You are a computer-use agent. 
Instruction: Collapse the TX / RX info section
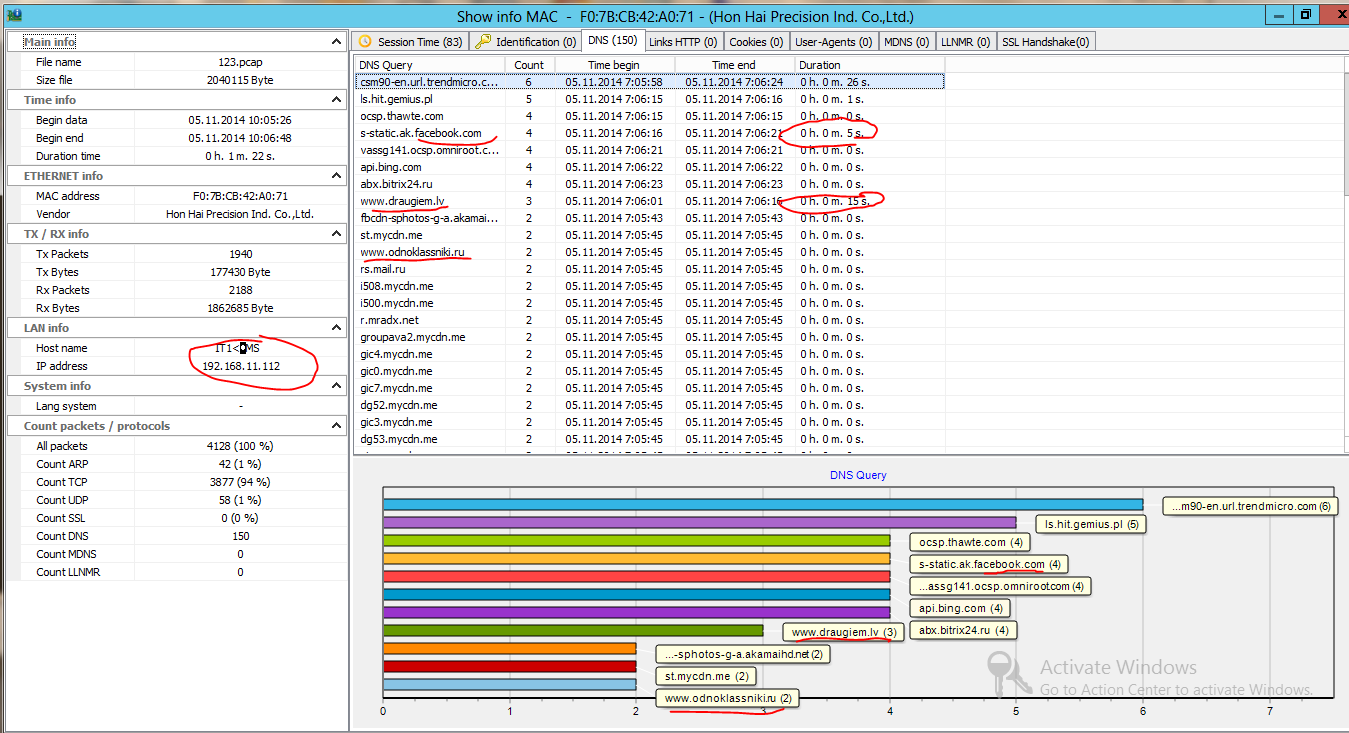(337, 234)
